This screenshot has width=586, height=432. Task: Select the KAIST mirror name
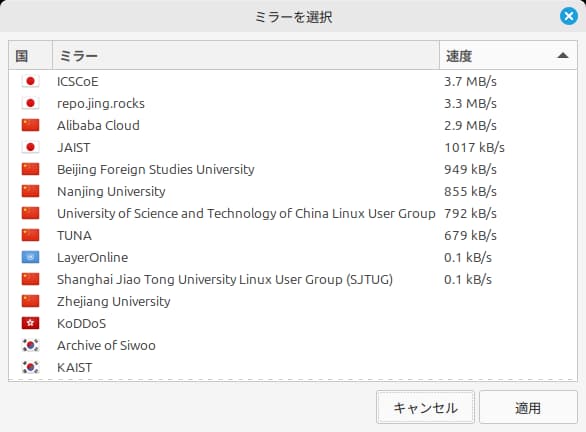pos(75,368)
